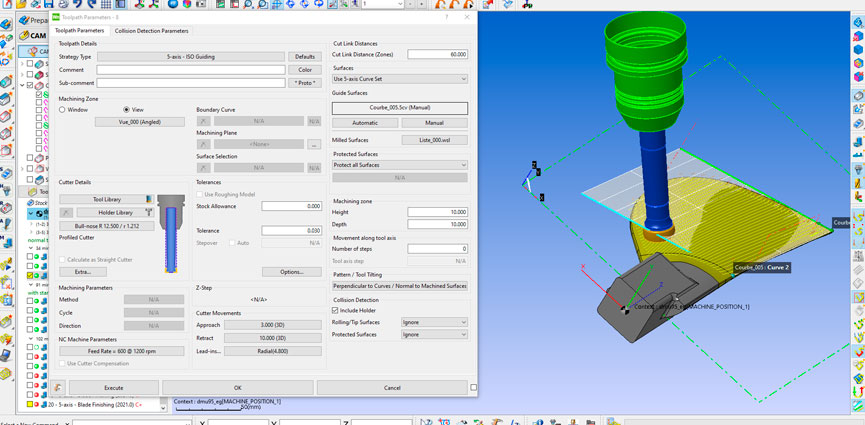Click the Machining Plane browse button
The height and width of the screenshot is (425, 865).
pyautogui.click(x=314, y=144)
